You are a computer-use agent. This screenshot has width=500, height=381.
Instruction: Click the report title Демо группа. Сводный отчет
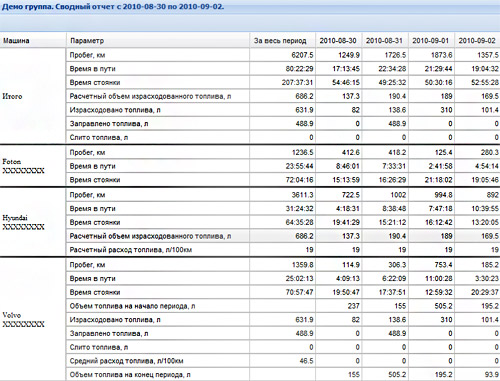tap(113, 7)
